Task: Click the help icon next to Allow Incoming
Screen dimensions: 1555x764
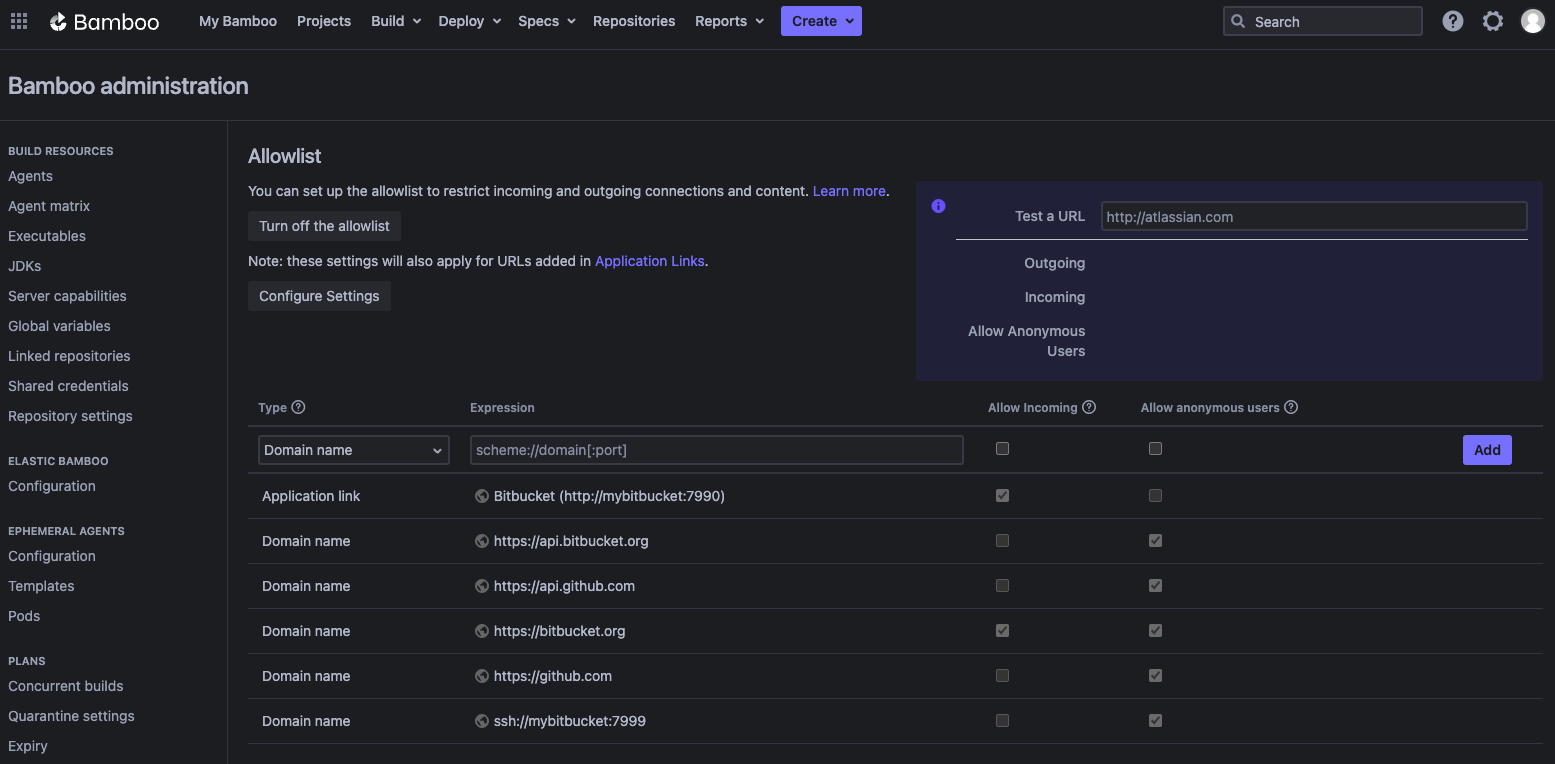Action: [x=1089, y=407]
